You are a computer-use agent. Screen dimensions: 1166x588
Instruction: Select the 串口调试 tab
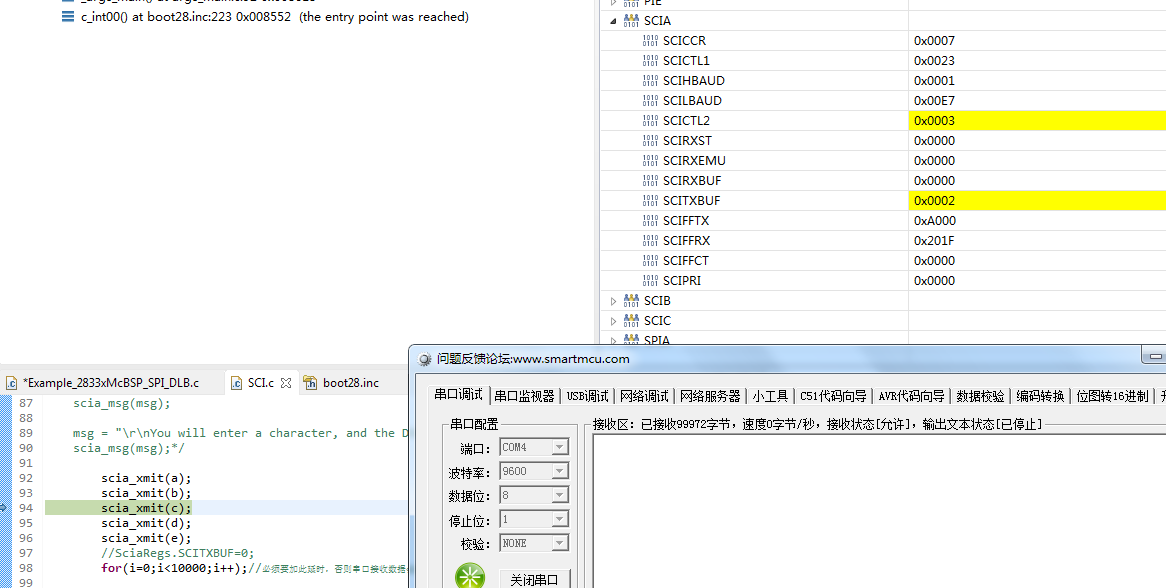[x=459, y=395]
